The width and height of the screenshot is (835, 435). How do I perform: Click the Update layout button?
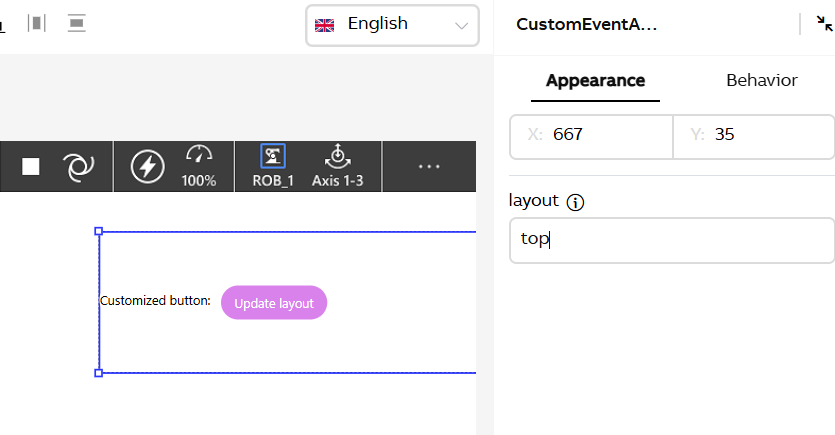tap(274, 303)
